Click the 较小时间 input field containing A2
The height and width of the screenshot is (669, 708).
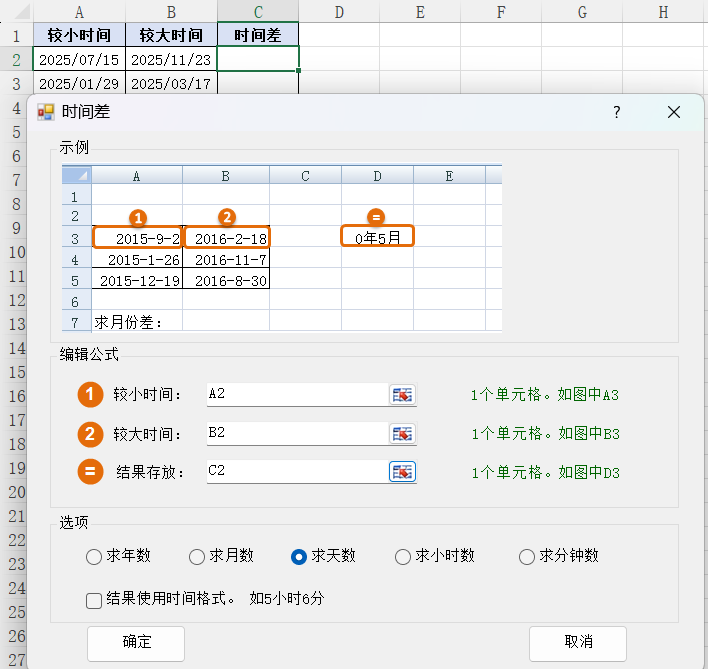pyautogui.click(x=296, y=395)
